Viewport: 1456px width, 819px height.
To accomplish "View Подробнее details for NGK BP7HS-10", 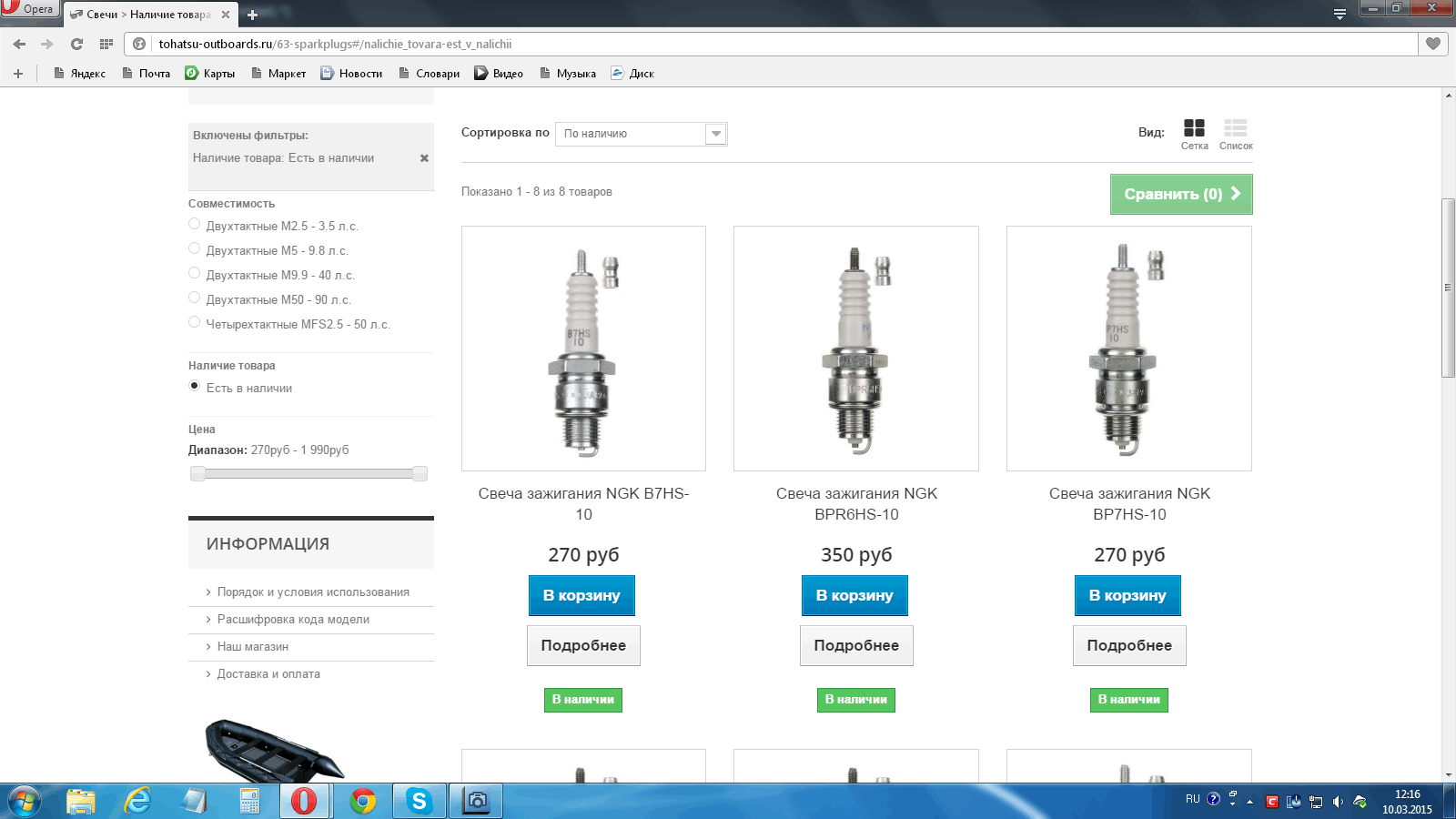I will (x=1129, y=645).
